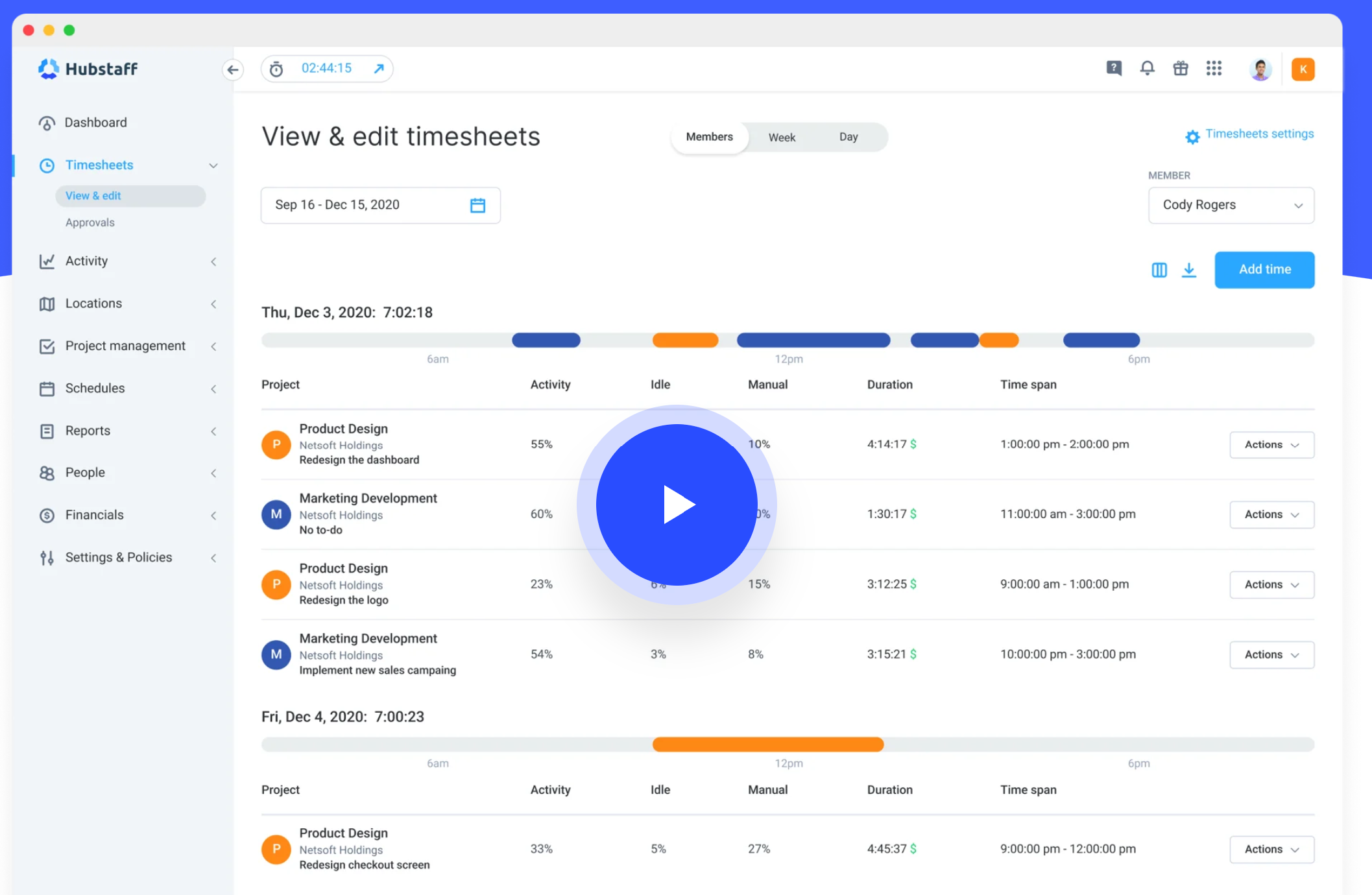This screenshot has height=895, width=1372.
Task: Open the gift rewards icon
Action: pos(1180,68)
